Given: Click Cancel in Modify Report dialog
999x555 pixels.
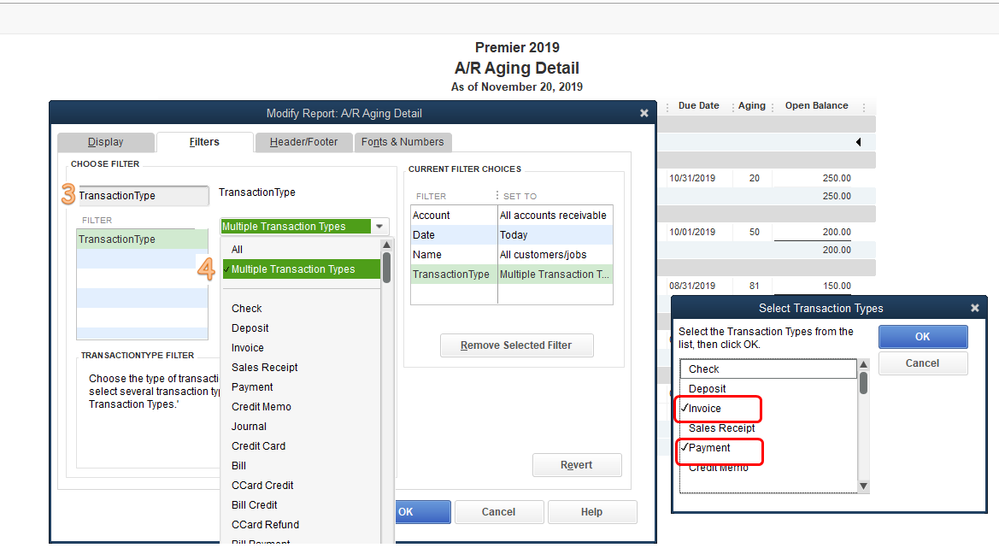Looking at the screenshot, I should (499, 512).
